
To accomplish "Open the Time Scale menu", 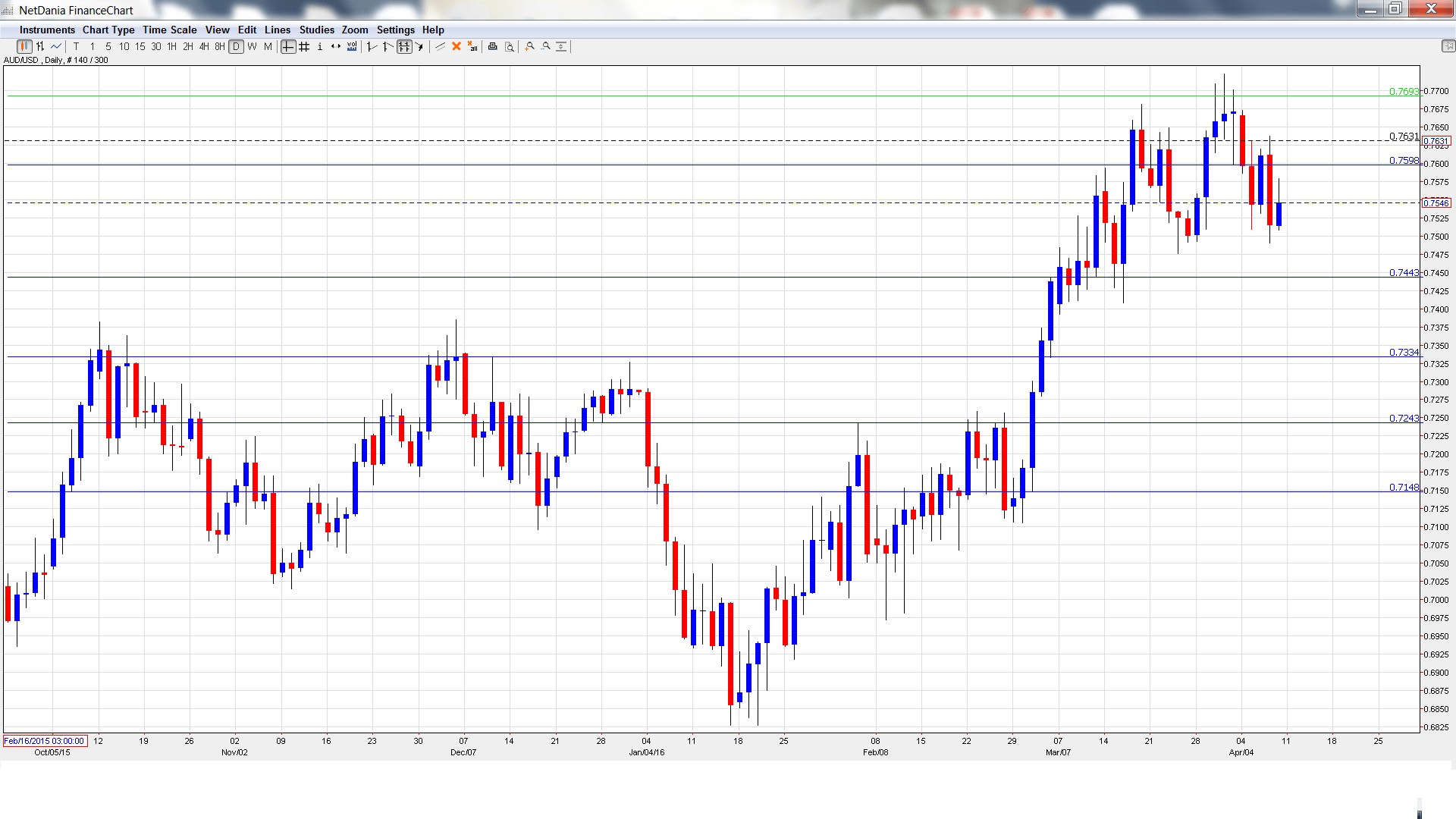I will [x=170, y=30].
